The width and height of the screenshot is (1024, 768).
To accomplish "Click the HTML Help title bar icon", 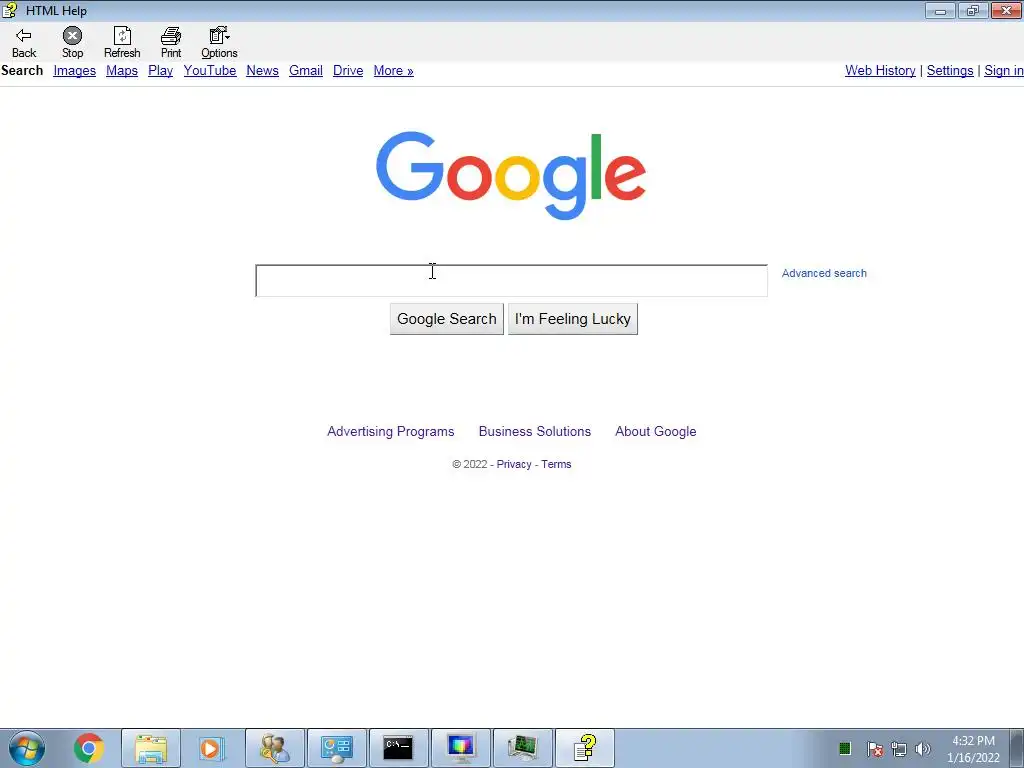I will (x=10, y=10).
